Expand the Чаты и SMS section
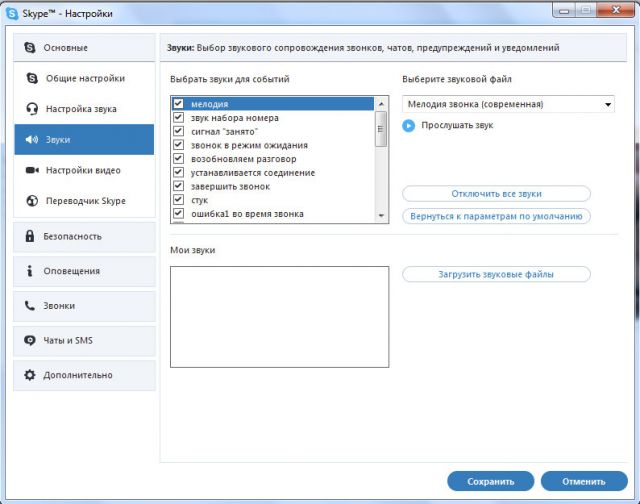Image resolution: width=640 pixels, height=504 pixels. pyautogui.click(x=84, y=340)
